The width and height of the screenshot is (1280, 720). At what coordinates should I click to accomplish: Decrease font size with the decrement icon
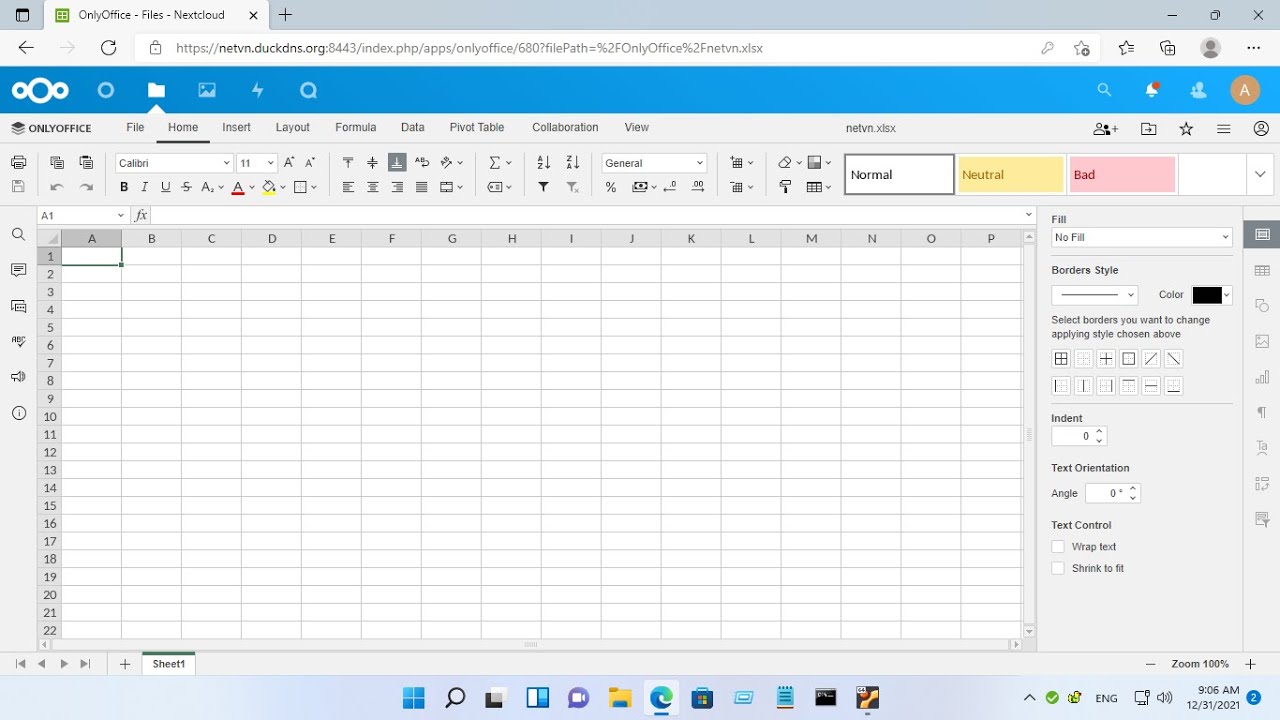pyautogui.click(x=310, y=162)
